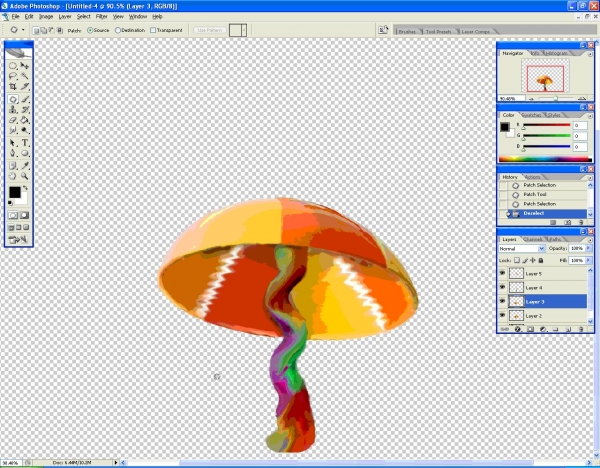Select the Lasso tool
Screen dimensions: 600x468
click(13, 76)
